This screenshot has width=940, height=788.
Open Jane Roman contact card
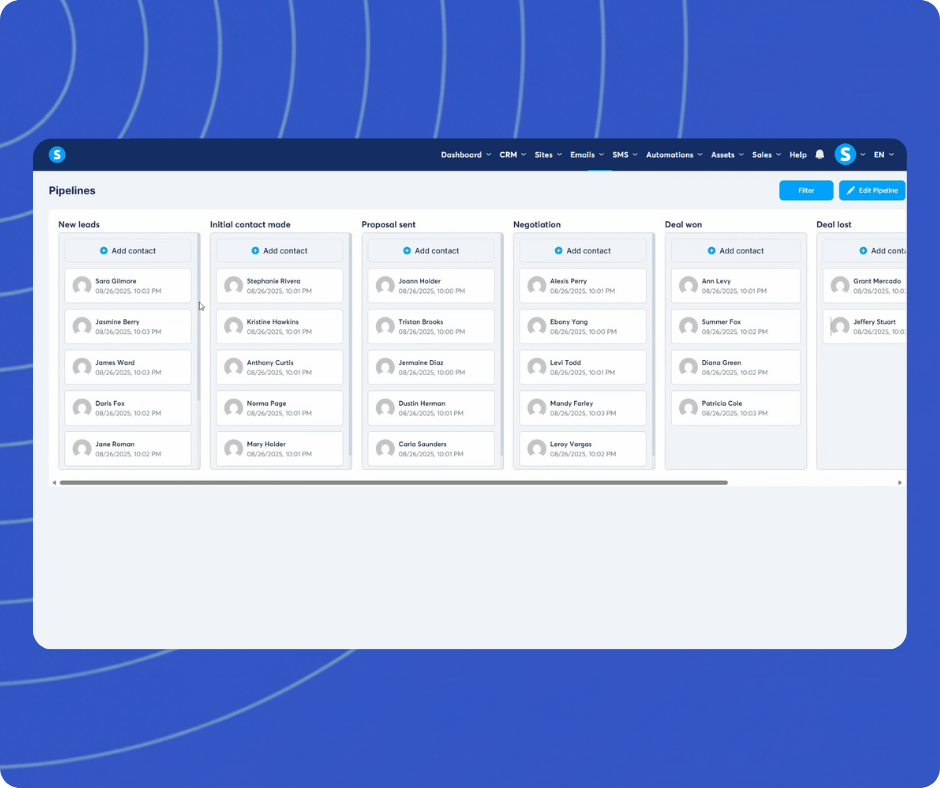[128, 449]
